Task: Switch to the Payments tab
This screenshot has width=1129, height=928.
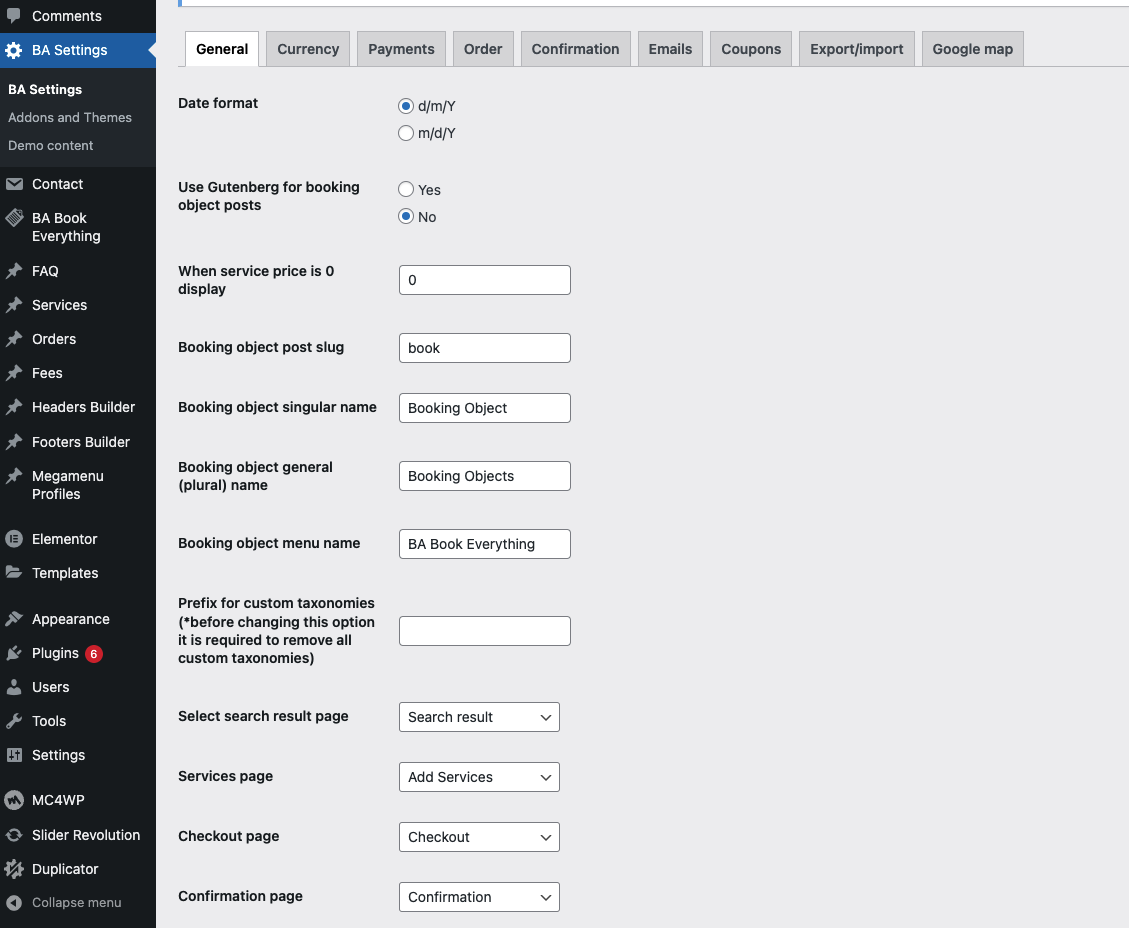Action: point(401,49)
